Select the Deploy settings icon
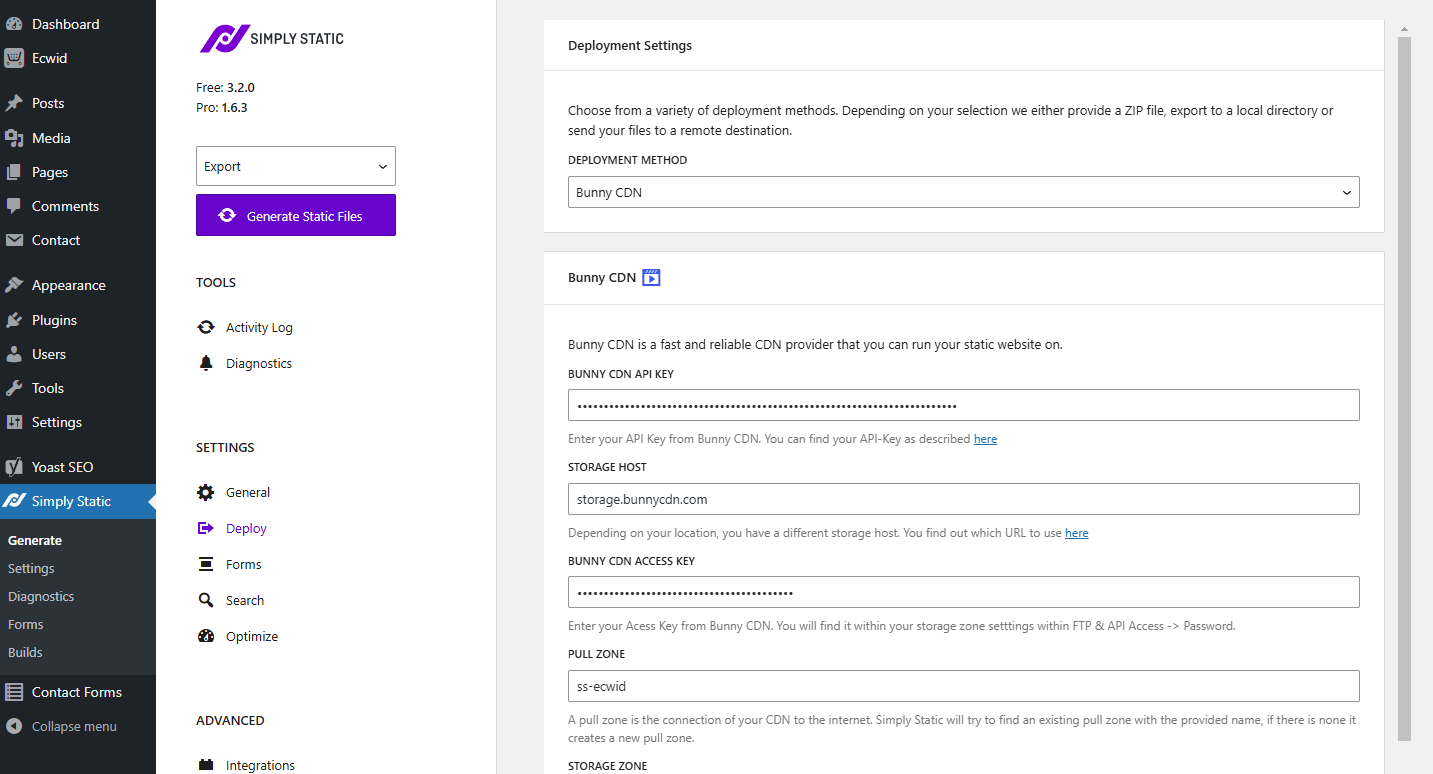Viewport: 1433px width, 774px height. click(246, 528)
